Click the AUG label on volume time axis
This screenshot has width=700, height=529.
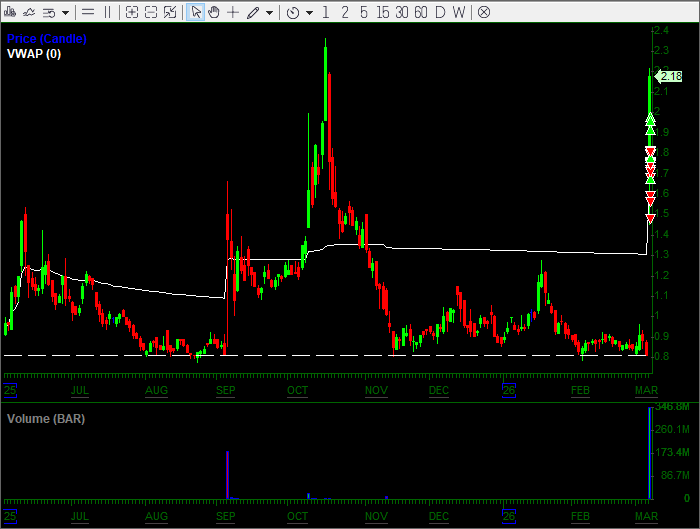click(156, 516)
